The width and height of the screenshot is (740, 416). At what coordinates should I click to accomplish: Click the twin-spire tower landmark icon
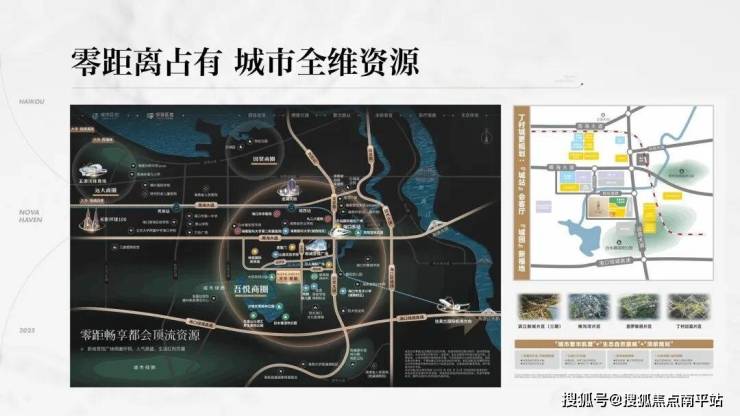coord(92,221)
